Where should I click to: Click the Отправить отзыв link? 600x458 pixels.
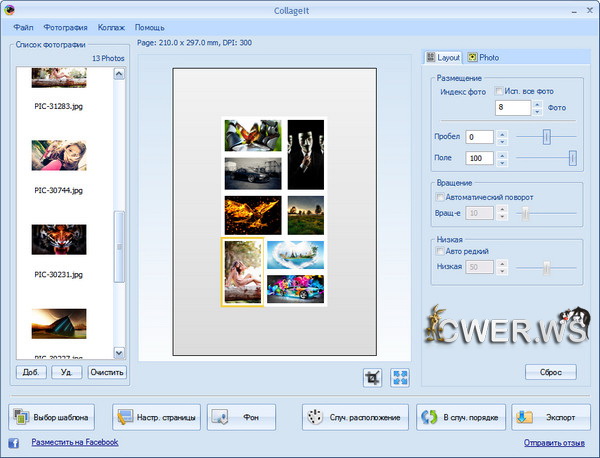click(x=556, y=442)
